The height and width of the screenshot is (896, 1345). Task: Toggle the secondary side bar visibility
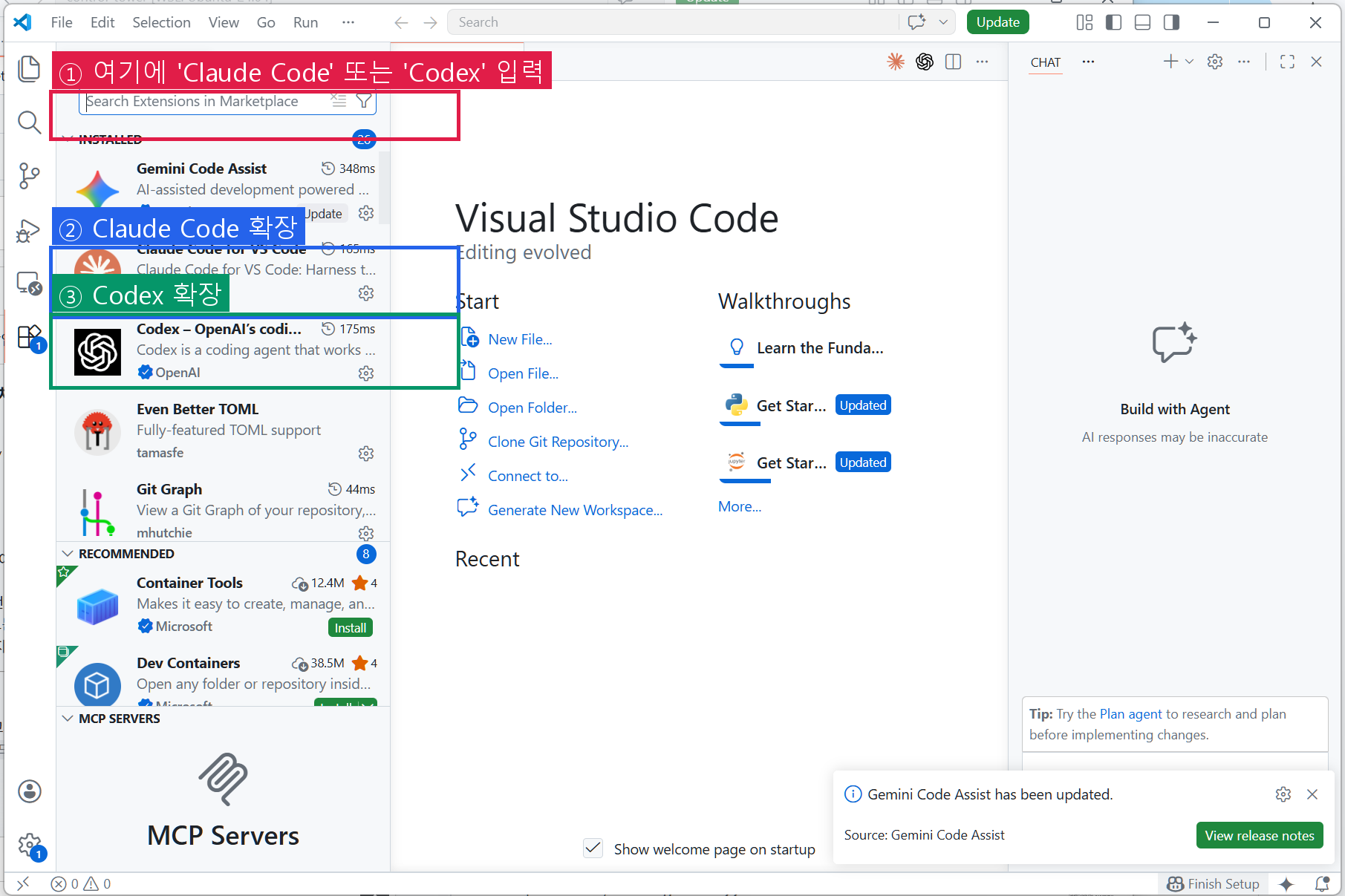[x=1172, y=22]
